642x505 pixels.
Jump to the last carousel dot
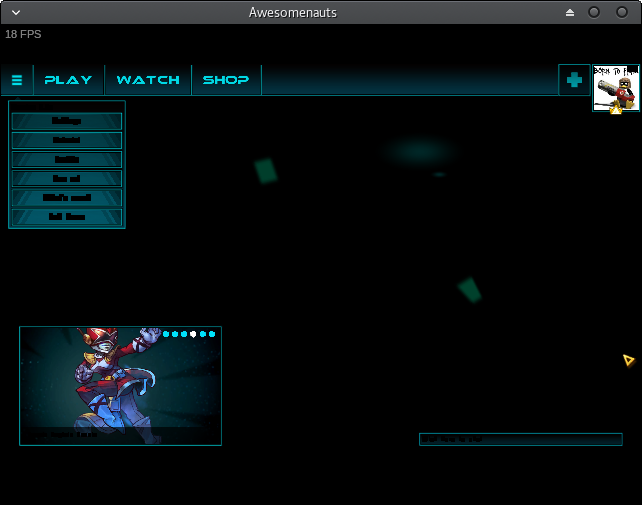coord(212,334)
